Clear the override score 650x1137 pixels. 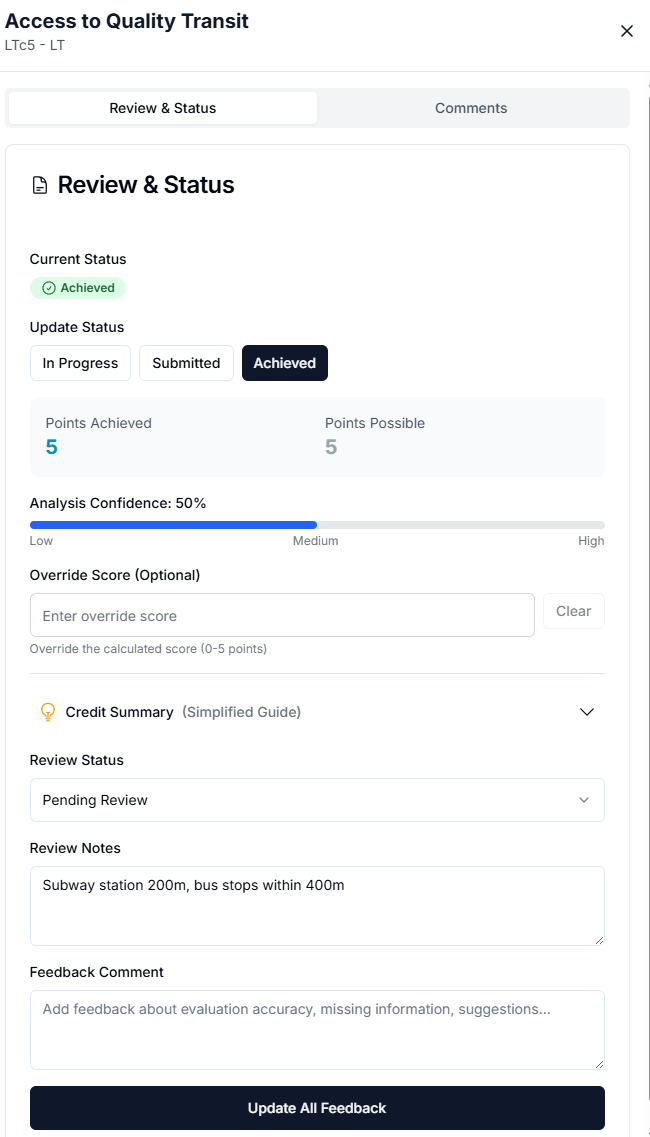pyautogui.click(x=573, y=611)
